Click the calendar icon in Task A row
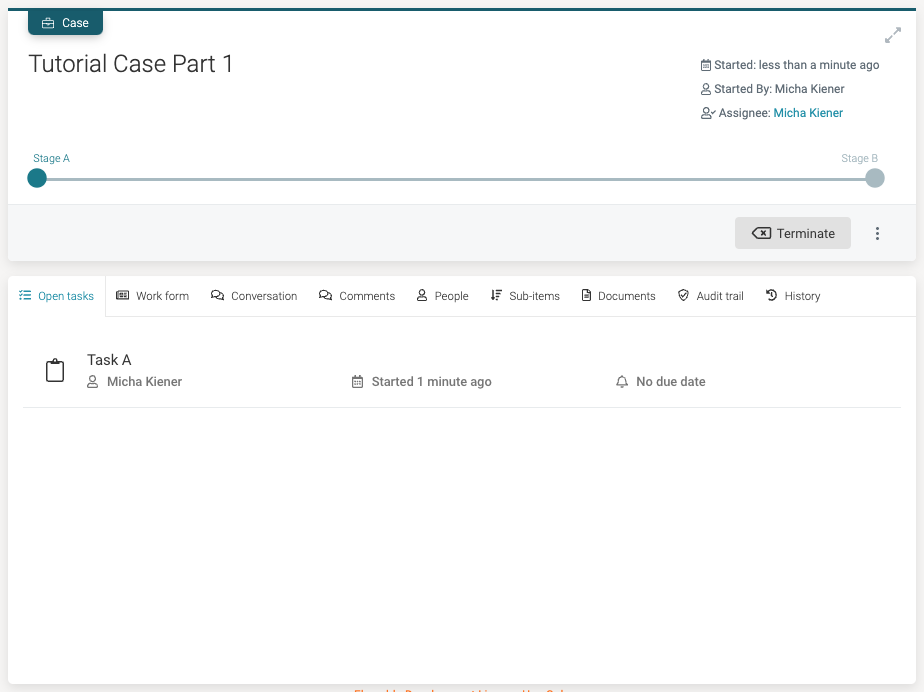This screenshot has width=924, height=692. 357,382
